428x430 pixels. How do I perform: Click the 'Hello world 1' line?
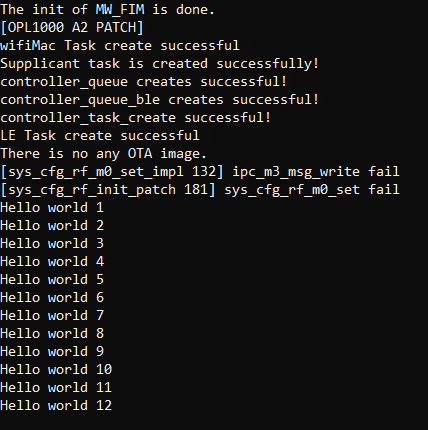click(x=52, y=207)
